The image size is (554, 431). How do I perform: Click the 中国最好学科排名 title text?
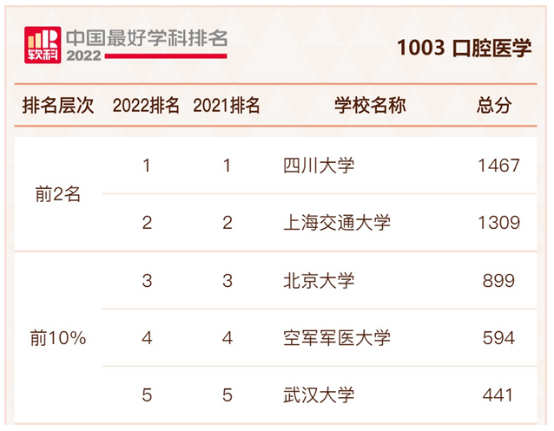pyautogui.click(x=147, y=38)
